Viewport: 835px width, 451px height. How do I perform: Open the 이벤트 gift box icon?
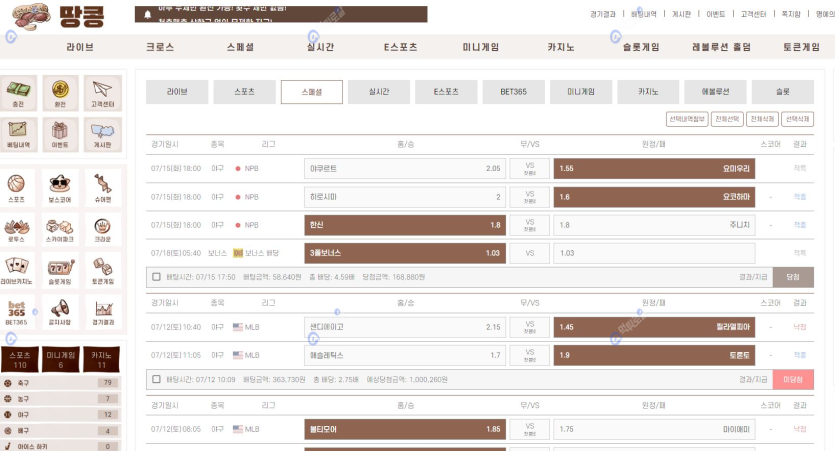(59, 133)
